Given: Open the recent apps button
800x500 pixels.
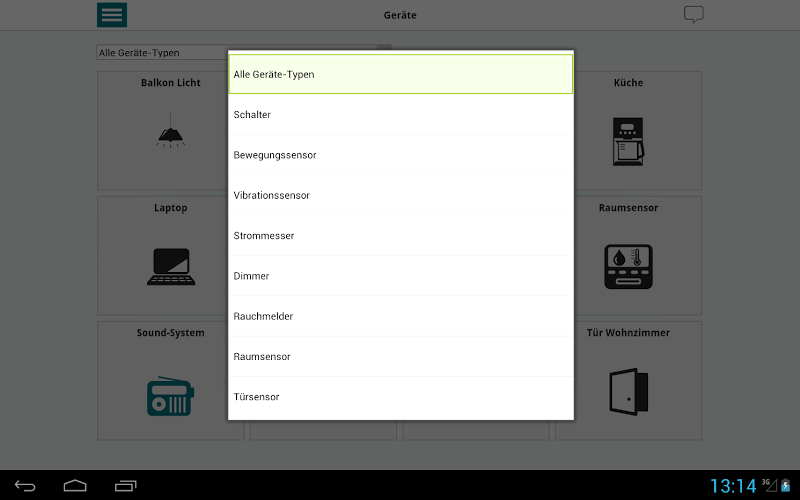Looking at the screenshot, I should [x=126, y=486].
